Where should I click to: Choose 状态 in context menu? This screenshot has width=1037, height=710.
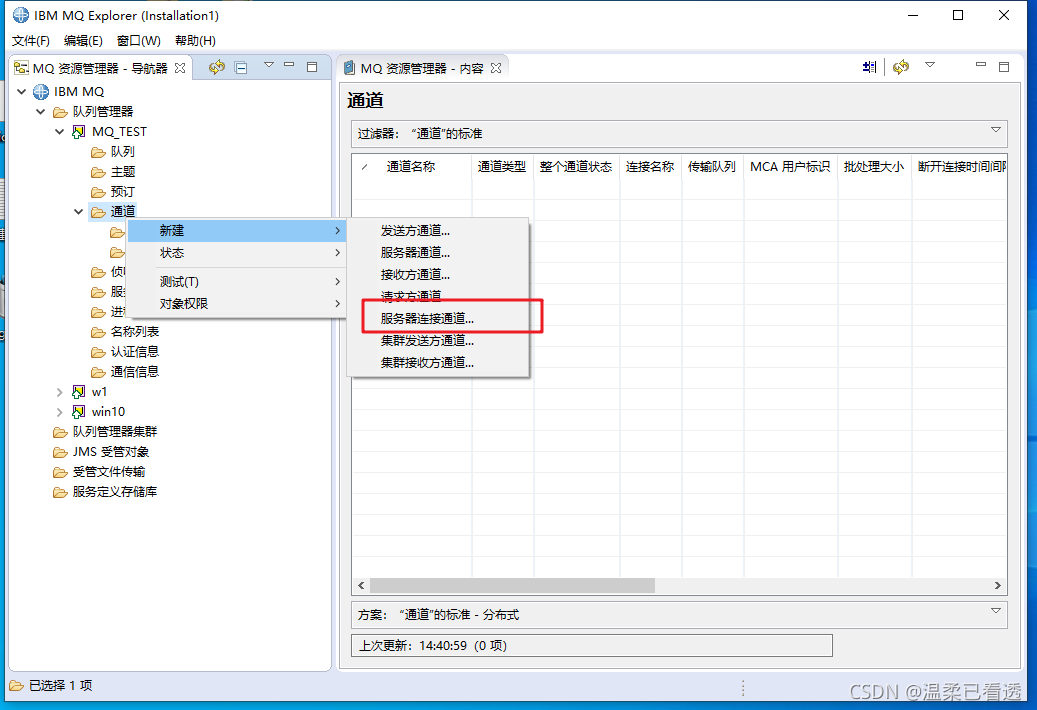point(237,253)
